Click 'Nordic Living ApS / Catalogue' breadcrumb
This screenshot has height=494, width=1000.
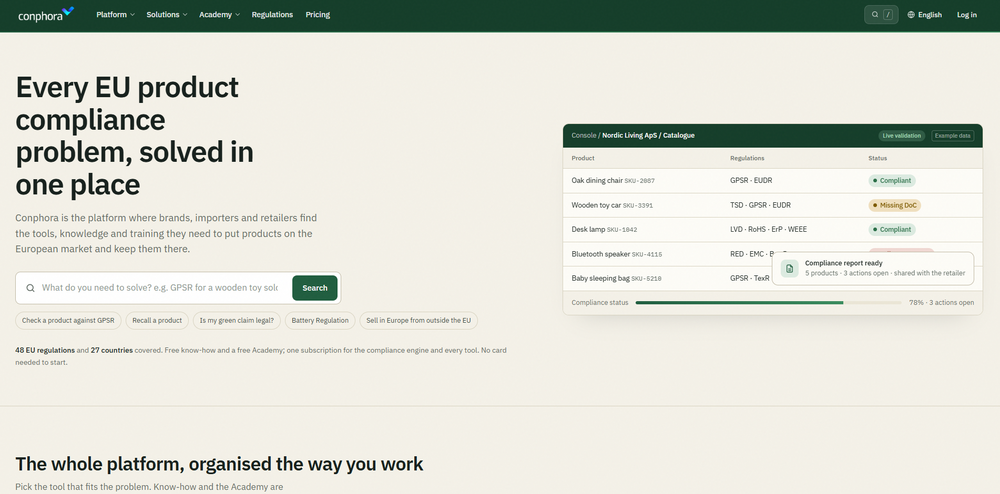pos(648,136)
